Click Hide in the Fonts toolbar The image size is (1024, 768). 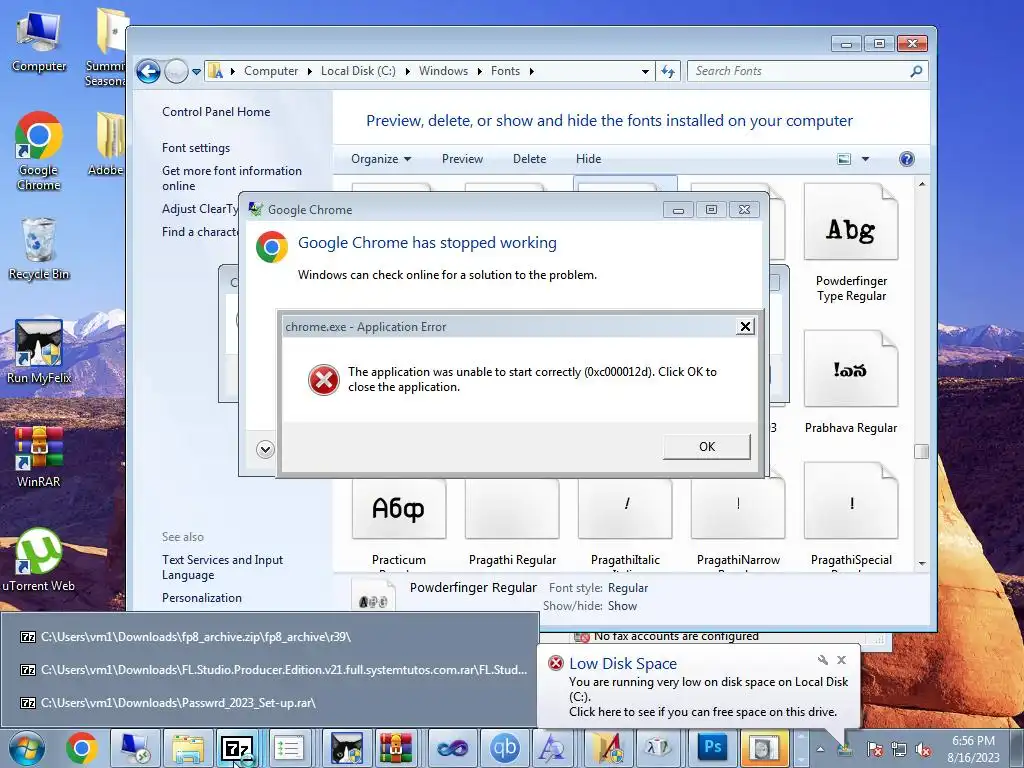click(588, 159)
